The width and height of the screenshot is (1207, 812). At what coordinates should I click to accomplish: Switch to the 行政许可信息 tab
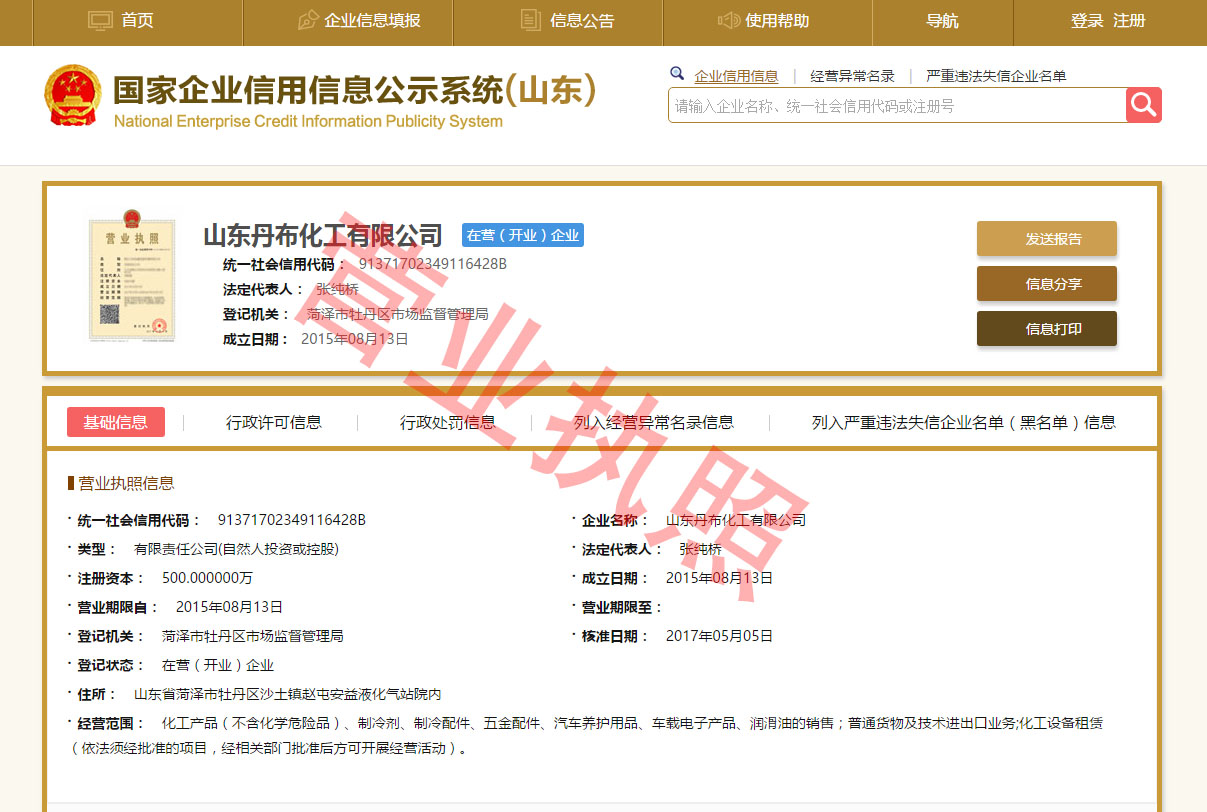274,422
